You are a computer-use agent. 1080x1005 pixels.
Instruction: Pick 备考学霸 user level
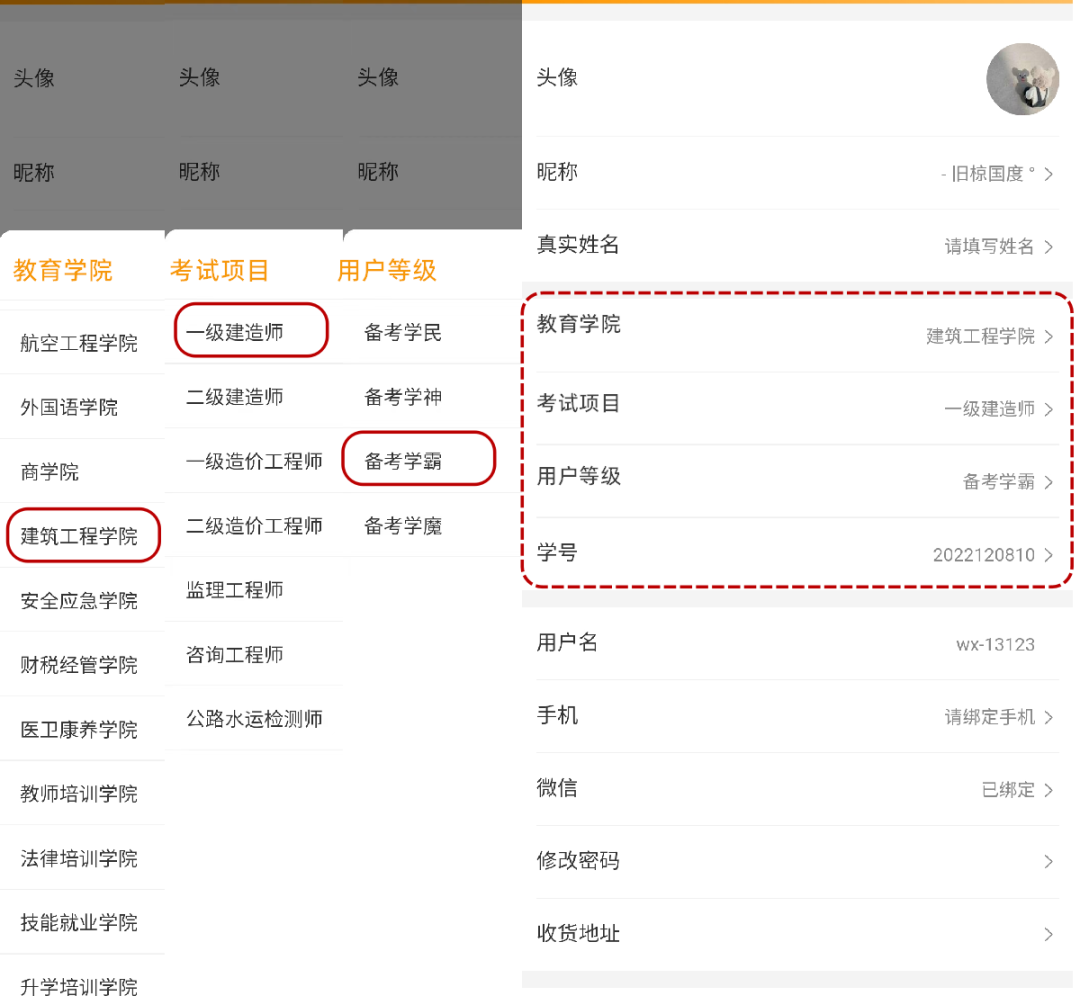(x=403, y=461)
